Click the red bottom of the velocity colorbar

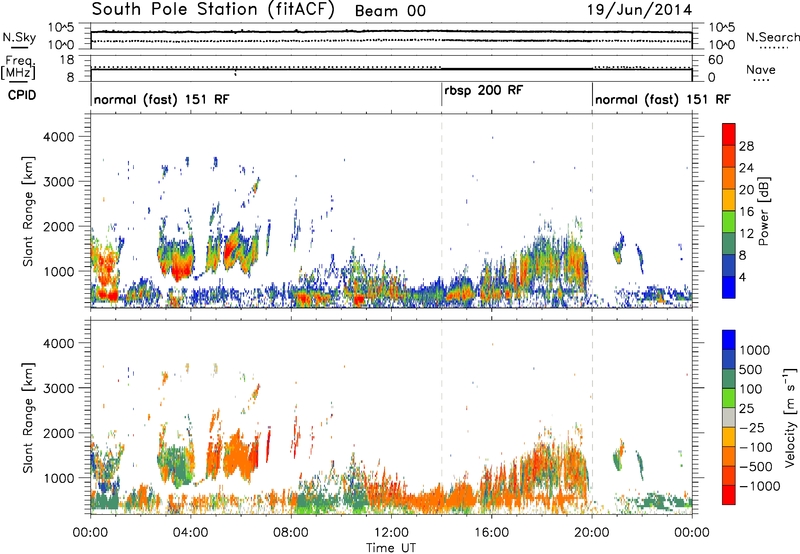729,495
